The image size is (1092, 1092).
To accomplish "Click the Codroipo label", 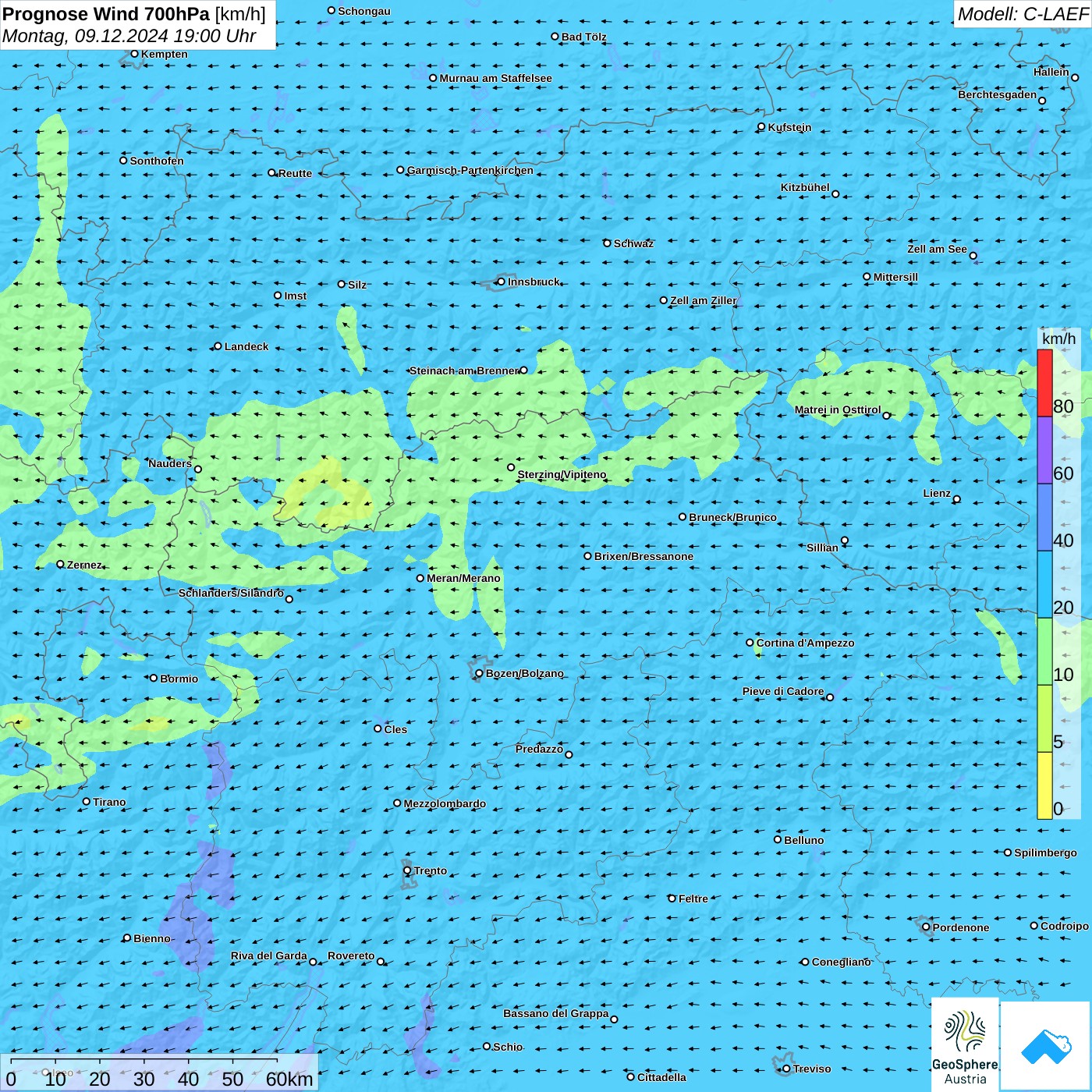I will click(x=1065, y=926).
